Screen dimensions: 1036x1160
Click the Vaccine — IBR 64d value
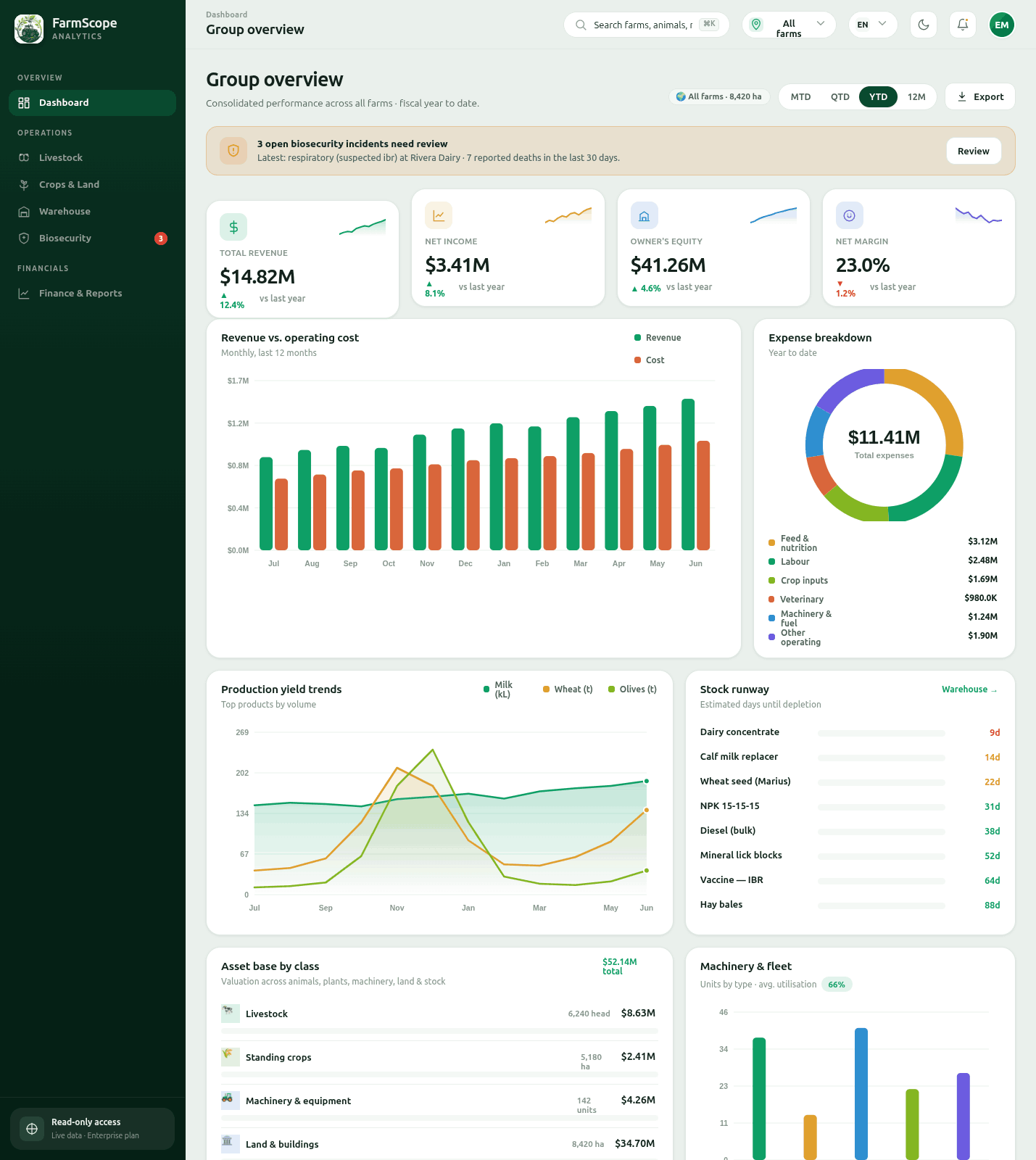coord(993,881)
